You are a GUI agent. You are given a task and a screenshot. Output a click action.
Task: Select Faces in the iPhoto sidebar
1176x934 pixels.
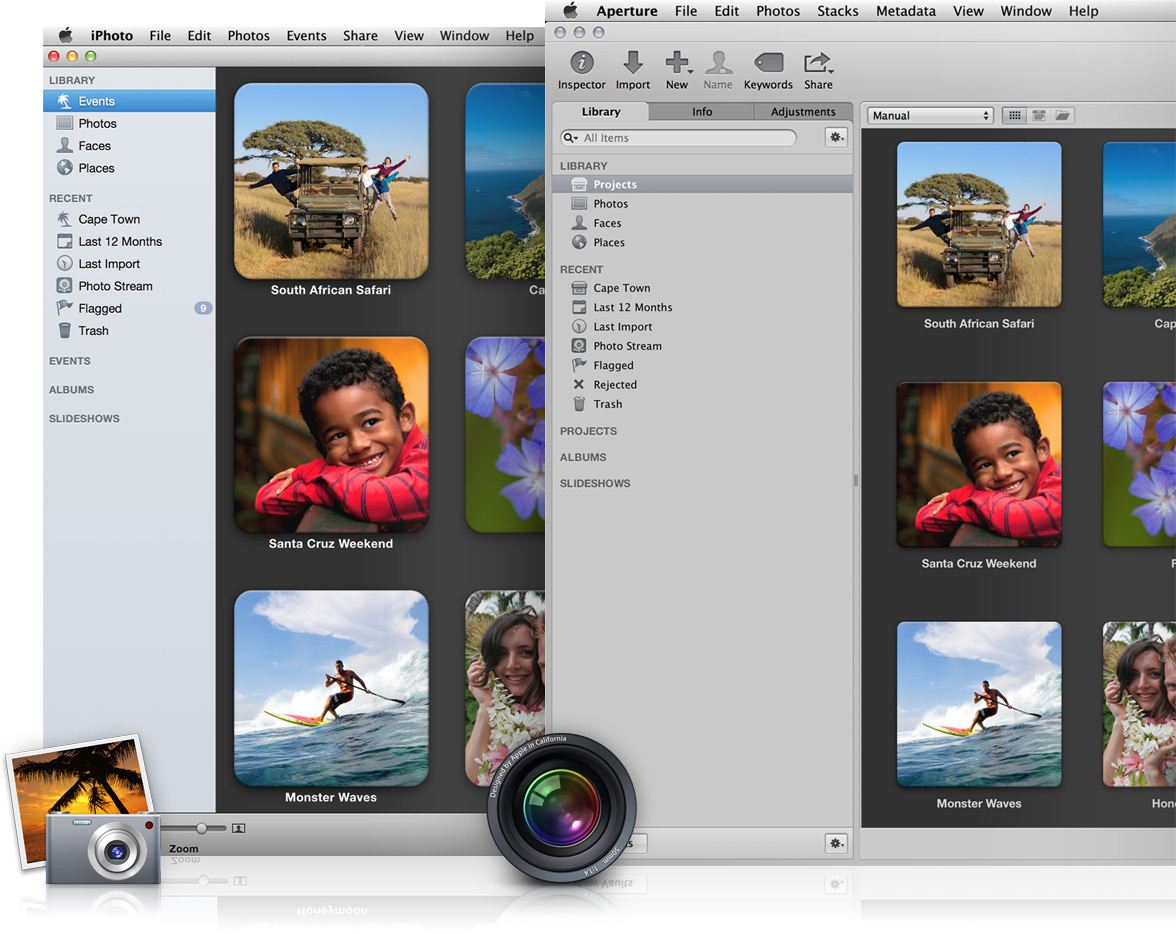click(94, 146)
